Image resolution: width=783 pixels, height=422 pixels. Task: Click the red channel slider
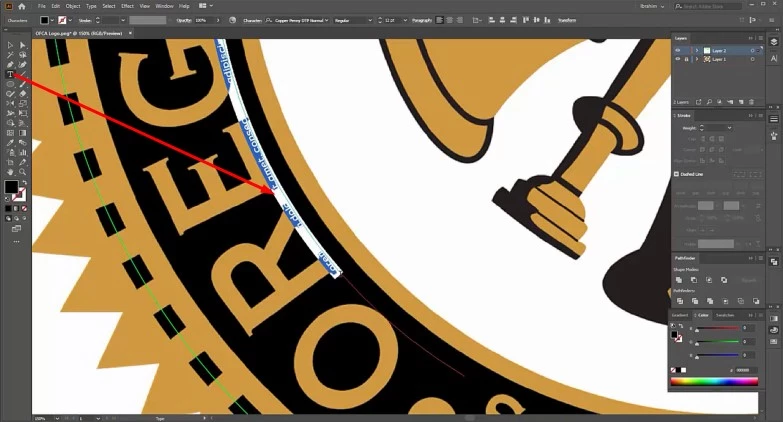coord(717,329)
